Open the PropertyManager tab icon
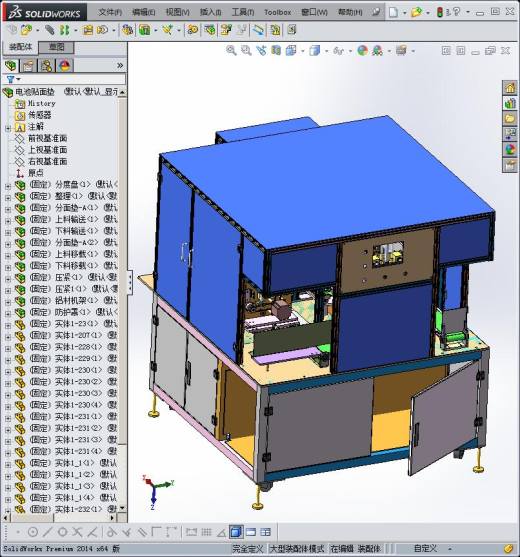The height and width of the screenshot is (557, 520). pos(28,65)
